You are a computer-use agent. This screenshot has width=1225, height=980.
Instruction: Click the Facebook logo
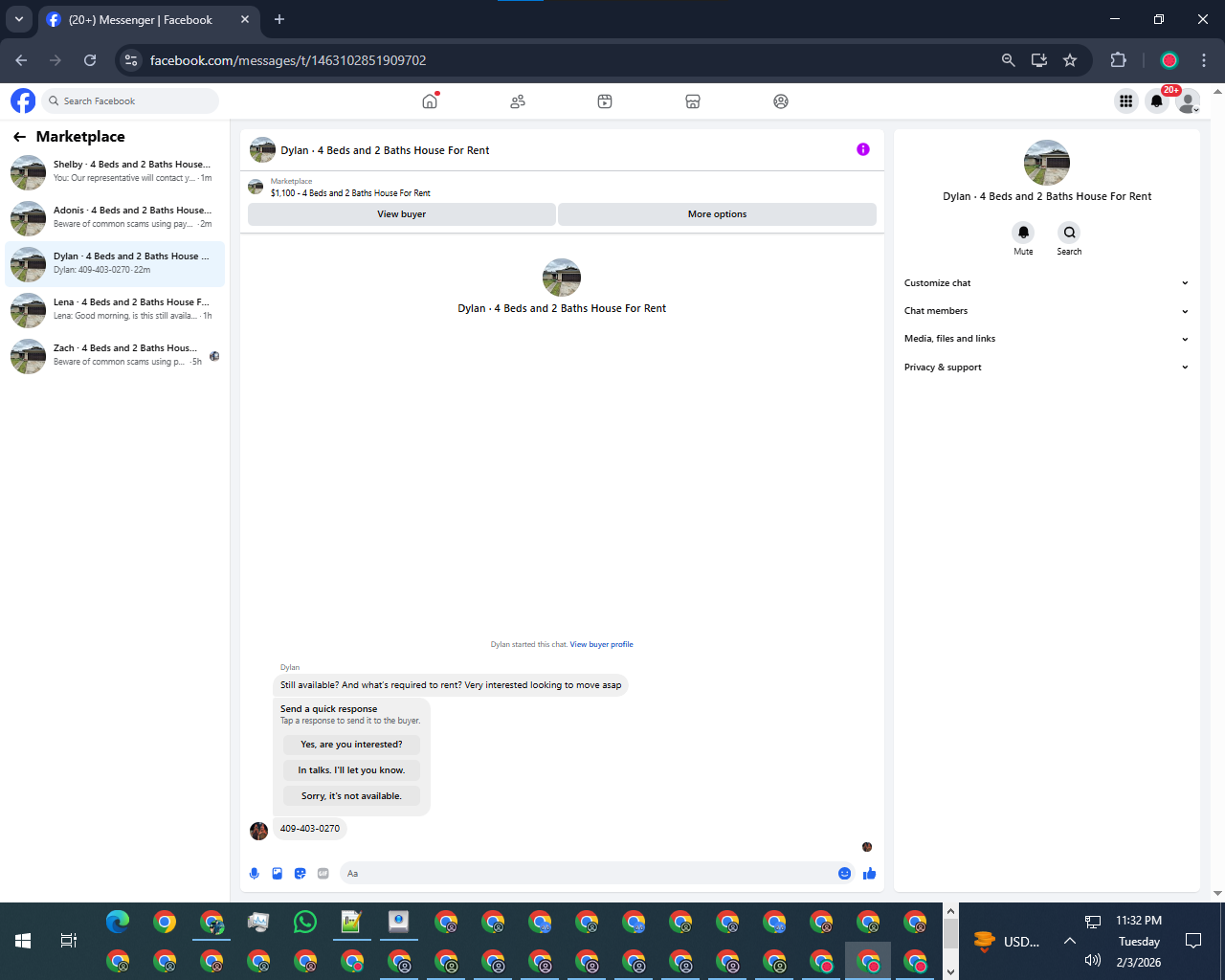23,100
